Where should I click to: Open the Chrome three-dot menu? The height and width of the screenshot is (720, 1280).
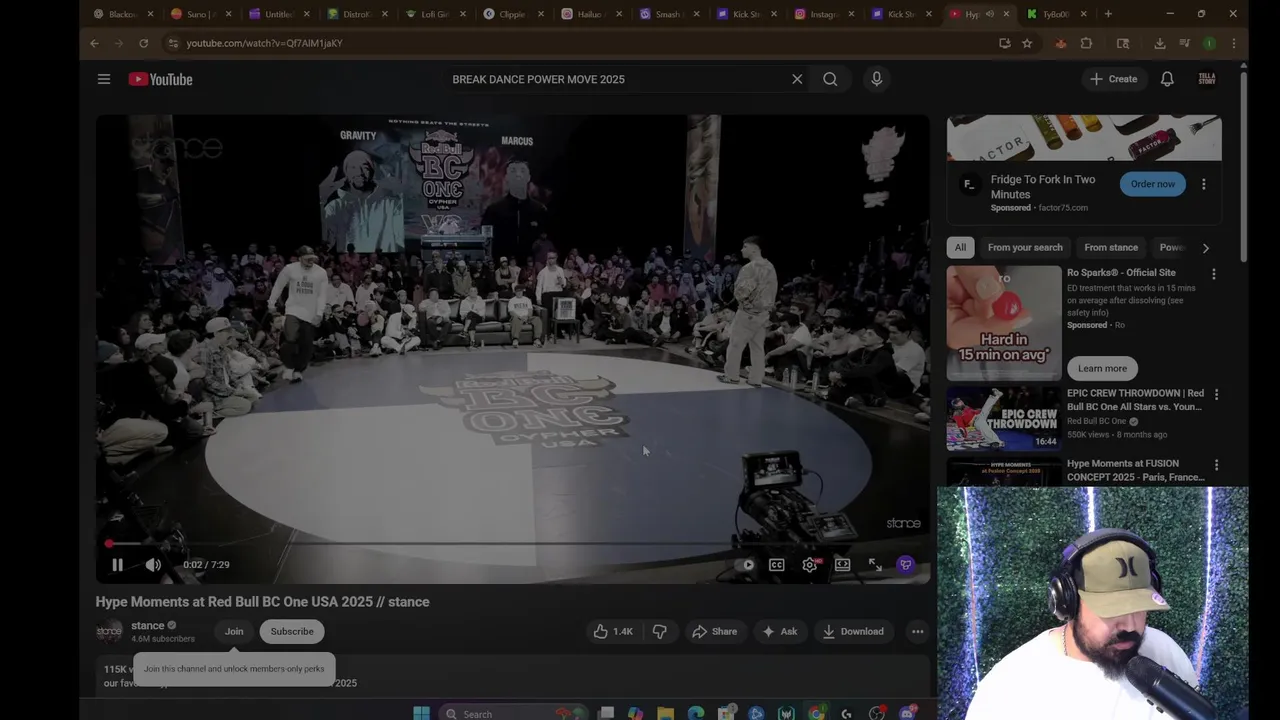(x=1234, y=43)
